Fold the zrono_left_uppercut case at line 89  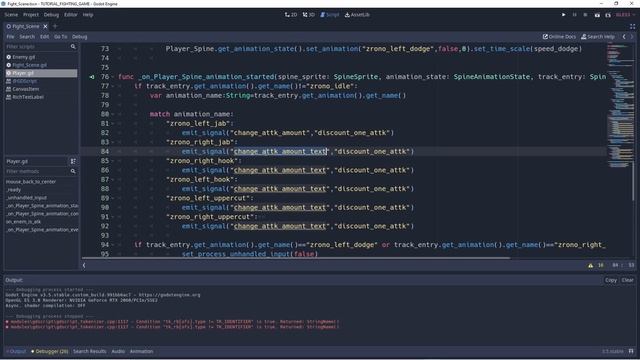(x=113, y=198)
